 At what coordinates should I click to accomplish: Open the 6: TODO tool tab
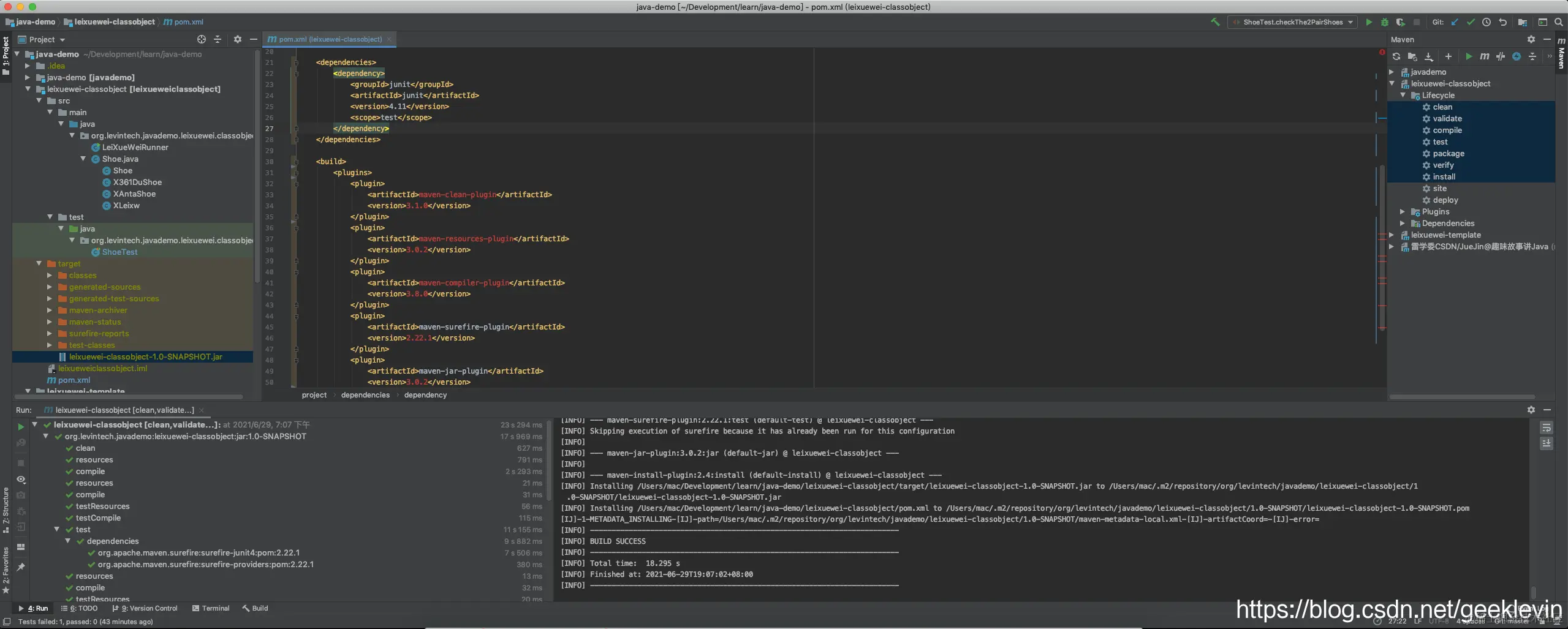click(x=80, y=608)
